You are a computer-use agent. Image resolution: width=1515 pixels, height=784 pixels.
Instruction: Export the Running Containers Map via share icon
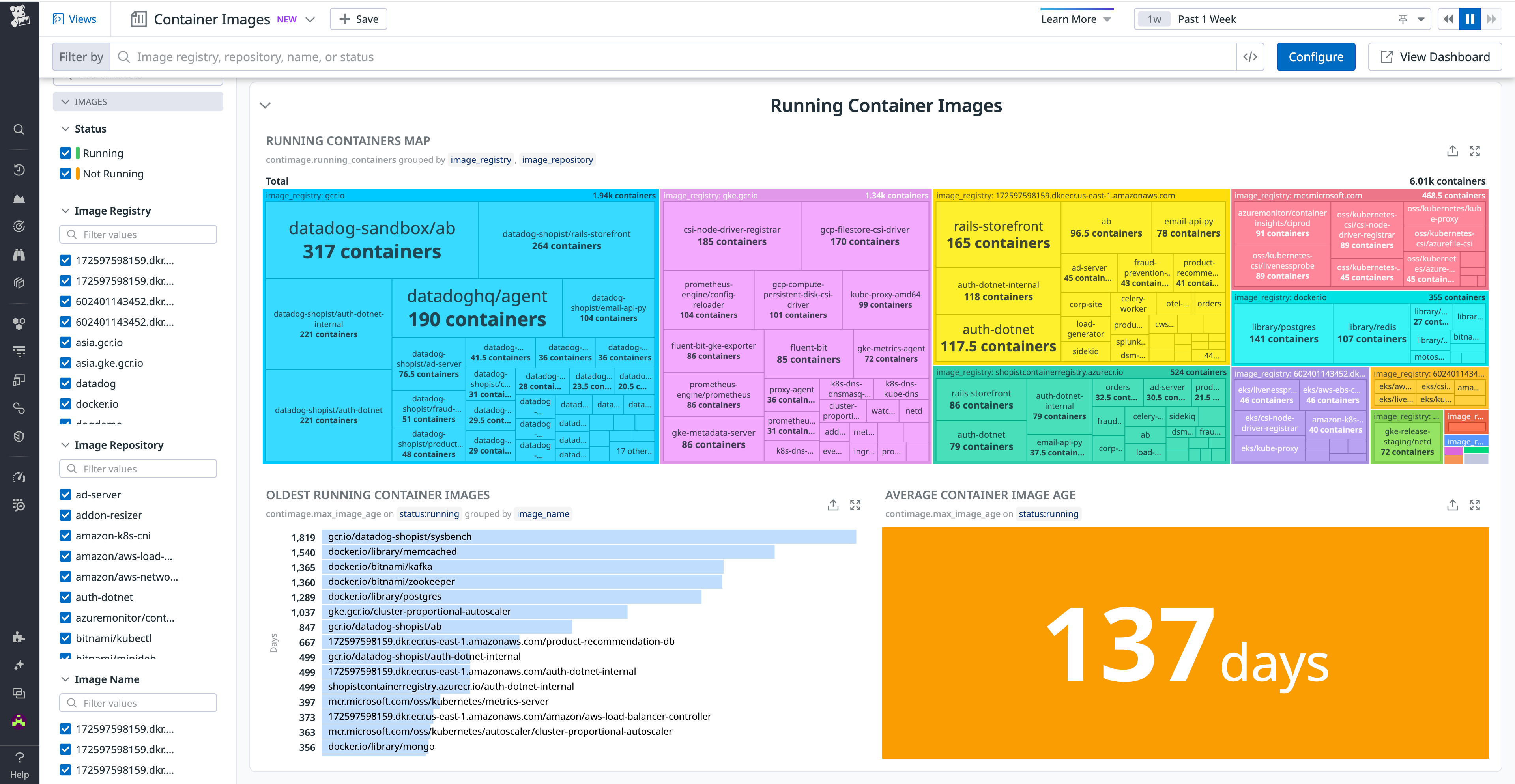coord(1452,151)
